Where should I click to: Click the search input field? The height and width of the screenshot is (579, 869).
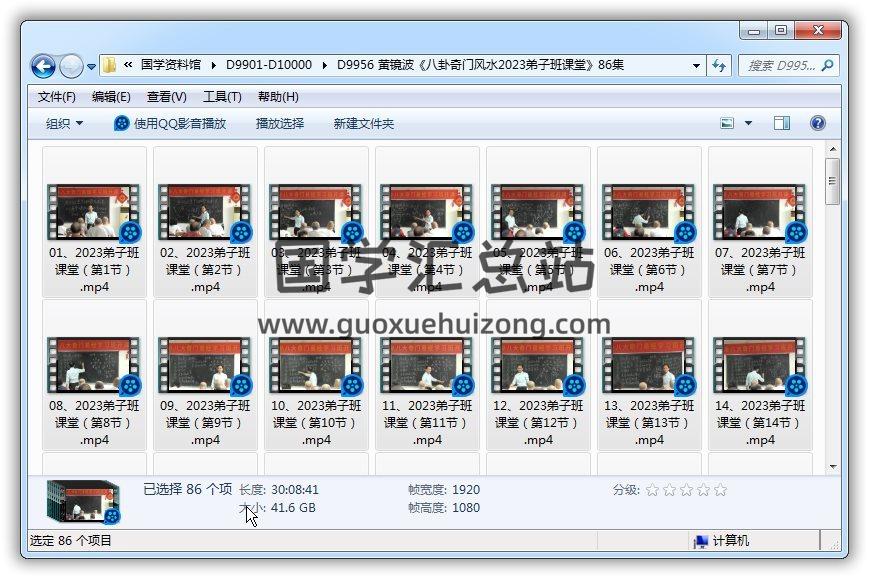click(780, 66)
